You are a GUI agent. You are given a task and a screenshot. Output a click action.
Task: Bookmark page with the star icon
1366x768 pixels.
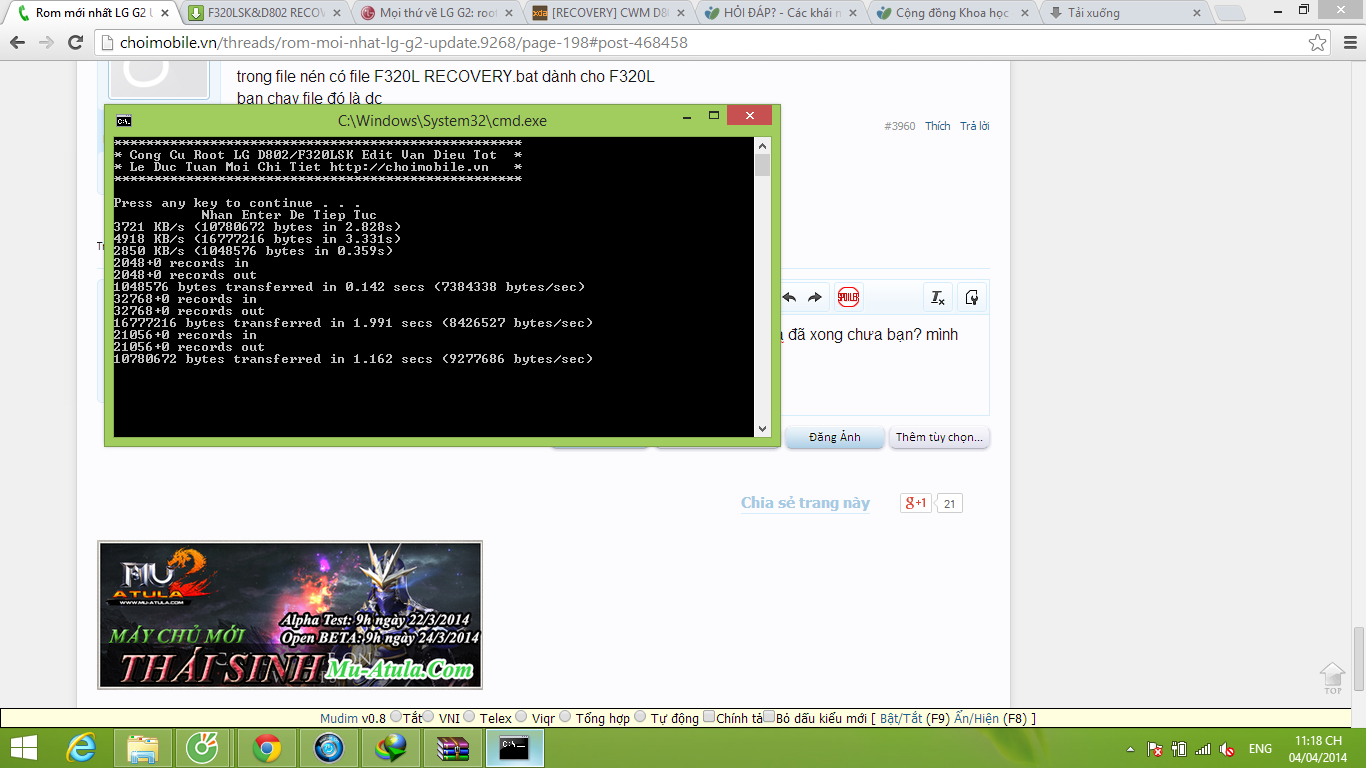(1318, 43)
